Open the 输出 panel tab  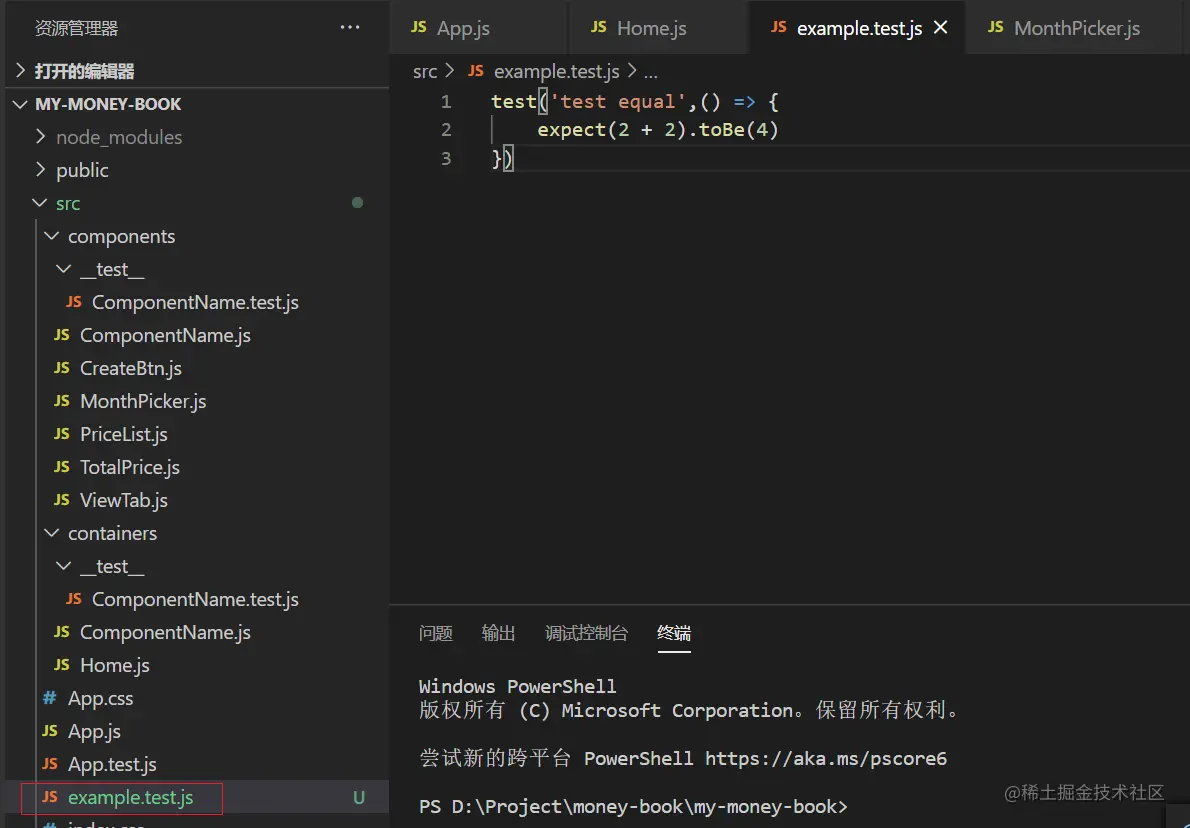(x=499, y=634)
